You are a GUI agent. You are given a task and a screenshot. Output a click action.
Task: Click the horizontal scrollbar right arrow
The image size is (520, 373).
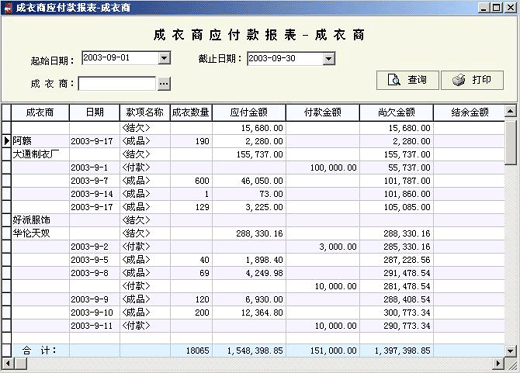pyautogui.click(x=498, y=363)
